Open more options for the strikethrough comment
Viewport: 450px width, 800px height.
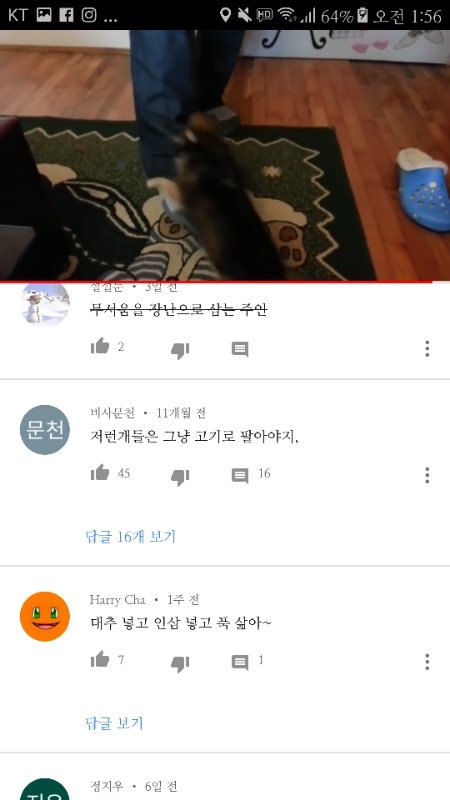click(427, 348)
